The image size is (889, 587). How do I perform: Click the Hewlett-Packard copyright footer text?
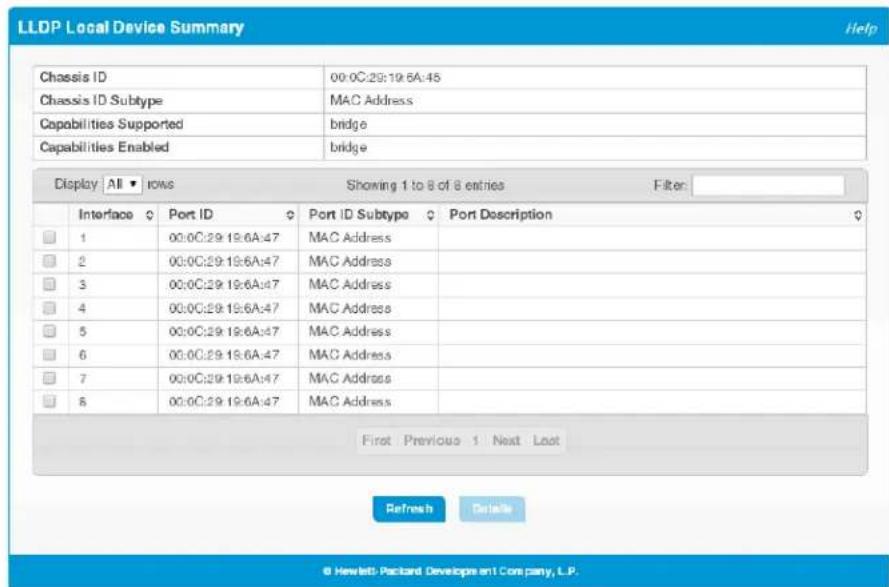451,572
